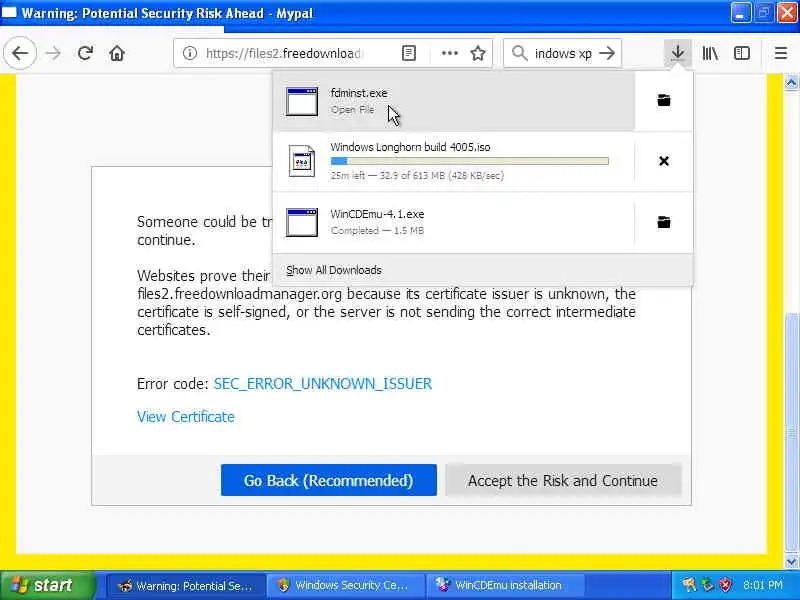Open the Library toolbar button
The width and height of the screenshot is (800, 600).
[x=710, y=53]
